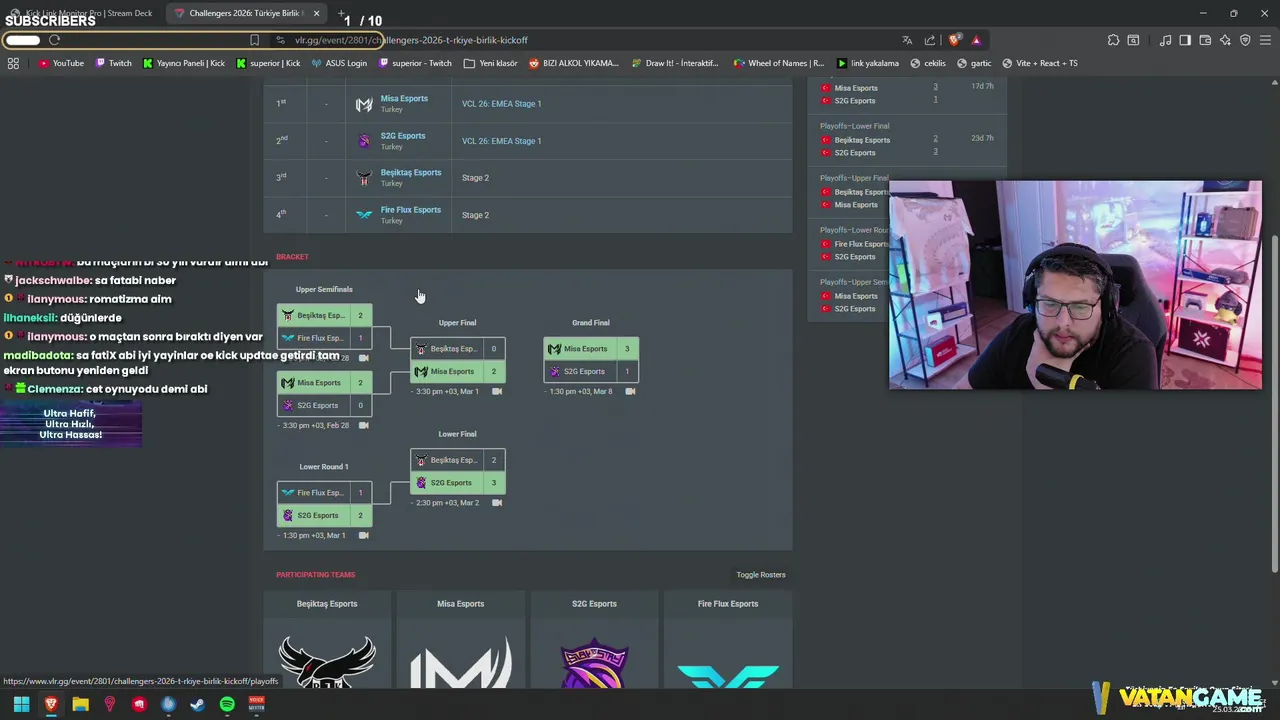The image size is (1280, 720).
Task: Open VCL 26: EMEA Stage 1 link for S2G
Action: pos(501,141)
